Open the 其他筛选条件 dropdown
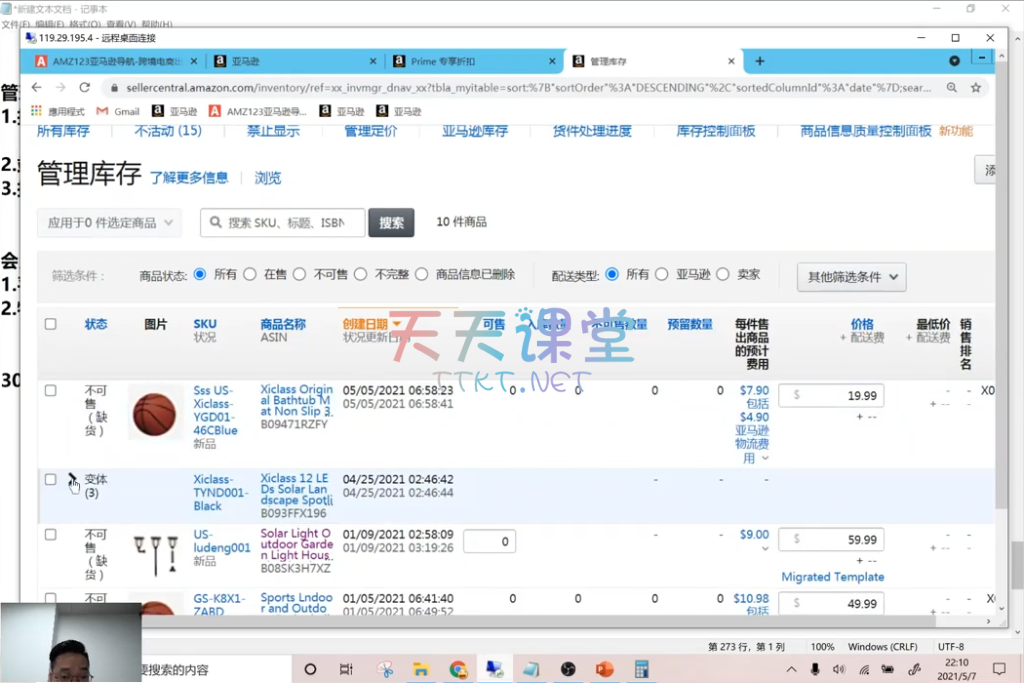This screenshot has width=1024, height=683. [851, 277]
